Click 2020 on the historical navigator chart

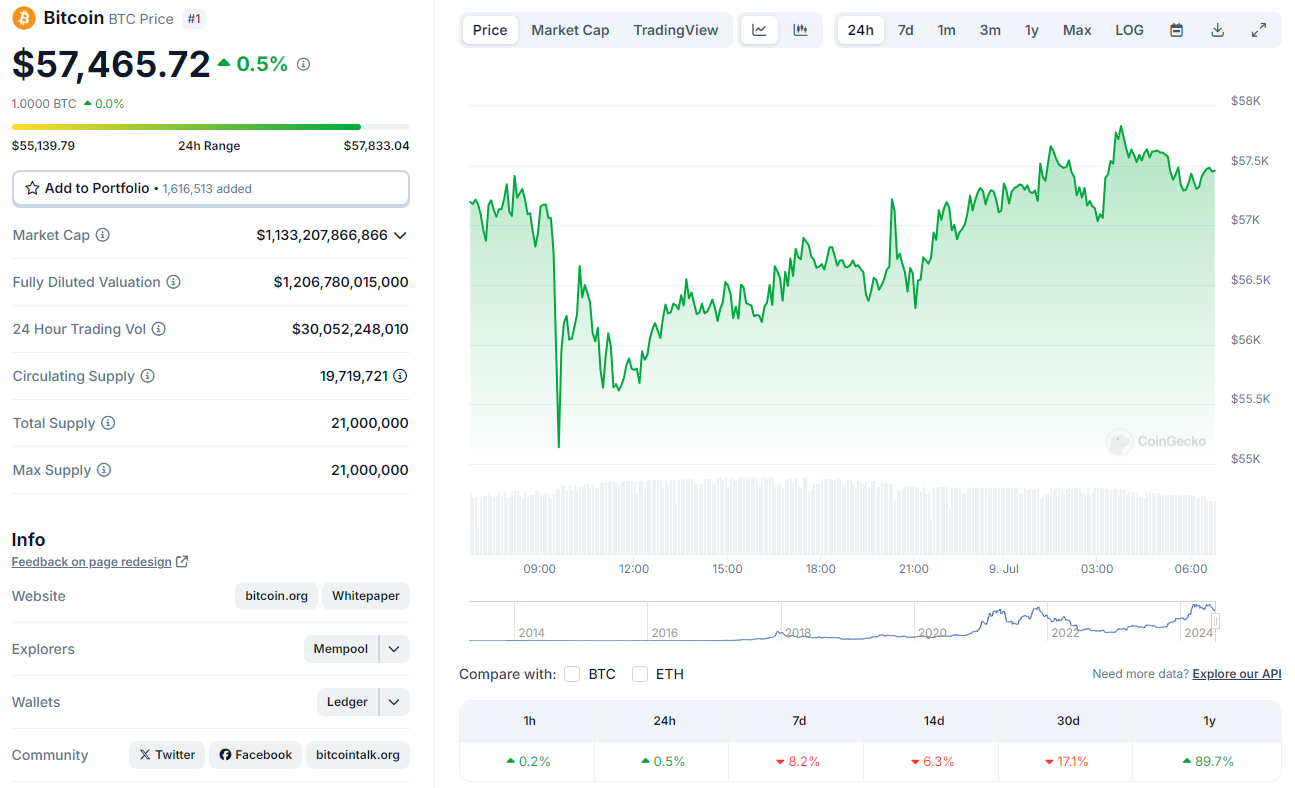932,633
